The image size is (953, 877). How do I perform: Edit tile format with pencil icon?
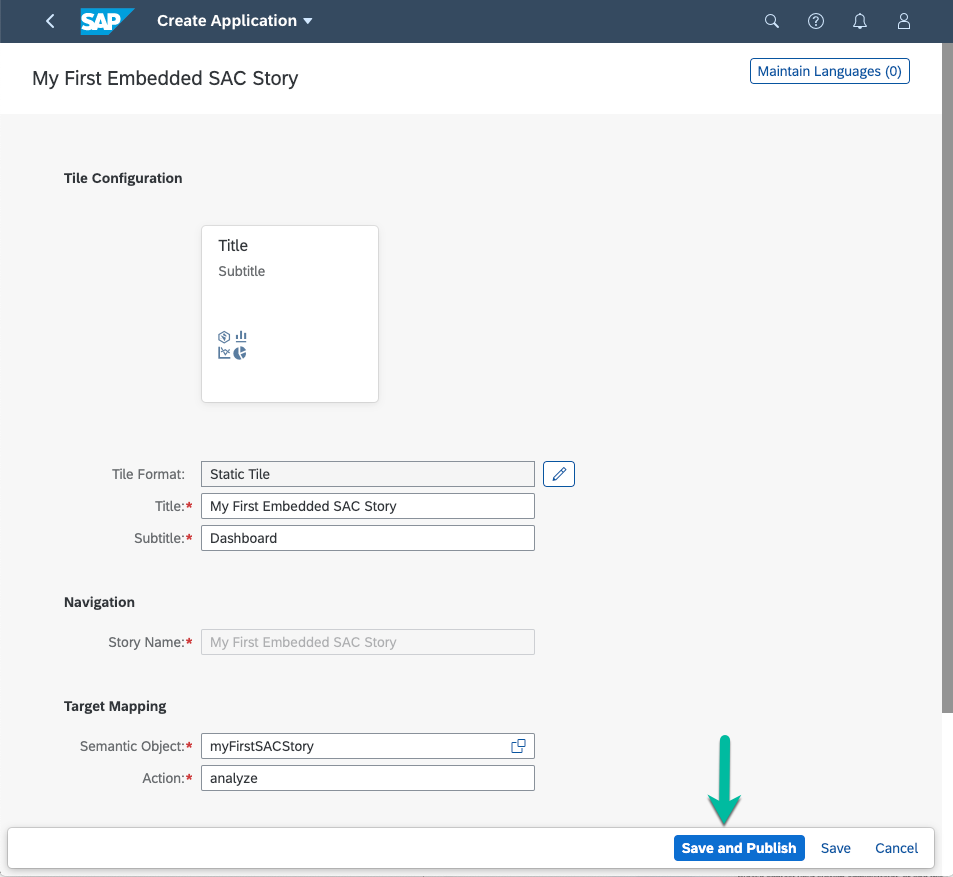pyautogui.click(x=559, y=474)
